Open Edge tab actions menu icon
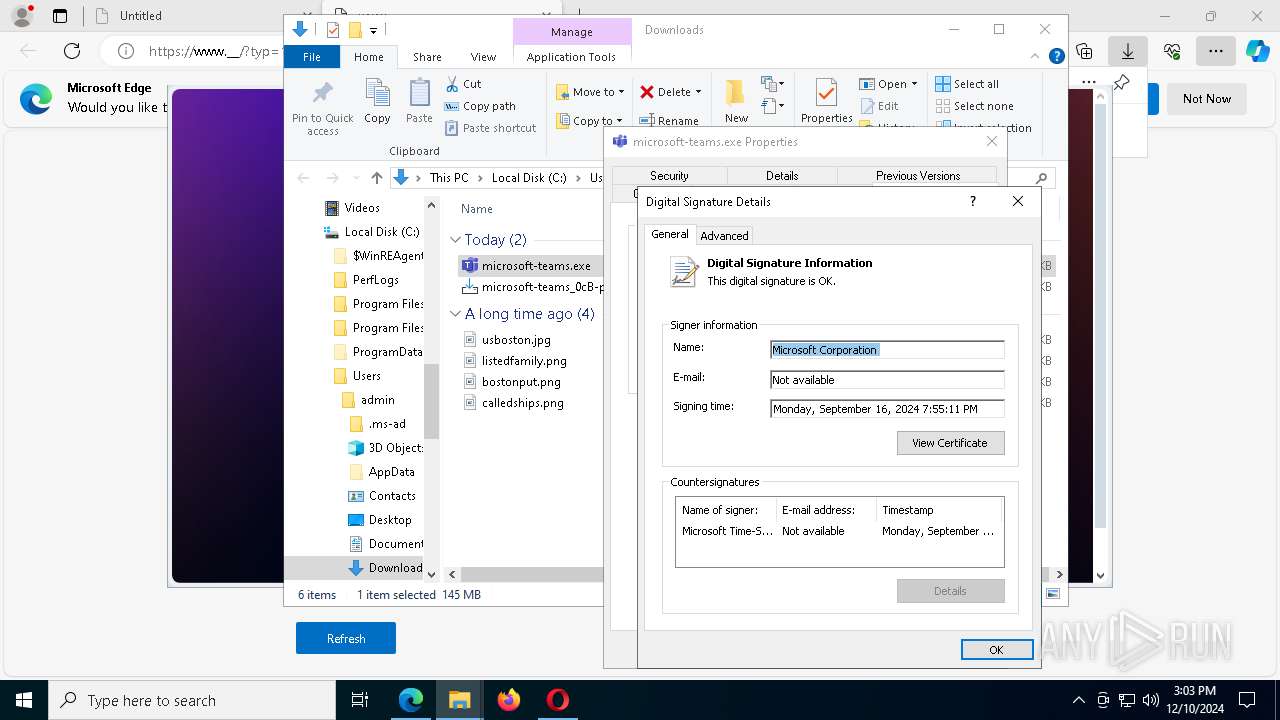 point(60,16)
